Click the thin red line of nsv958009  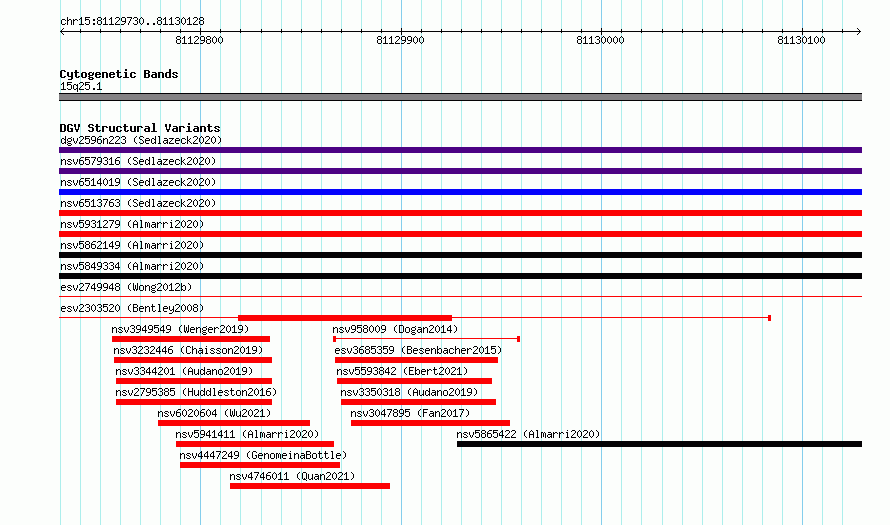pyautogui.click(x=426, y=339)
